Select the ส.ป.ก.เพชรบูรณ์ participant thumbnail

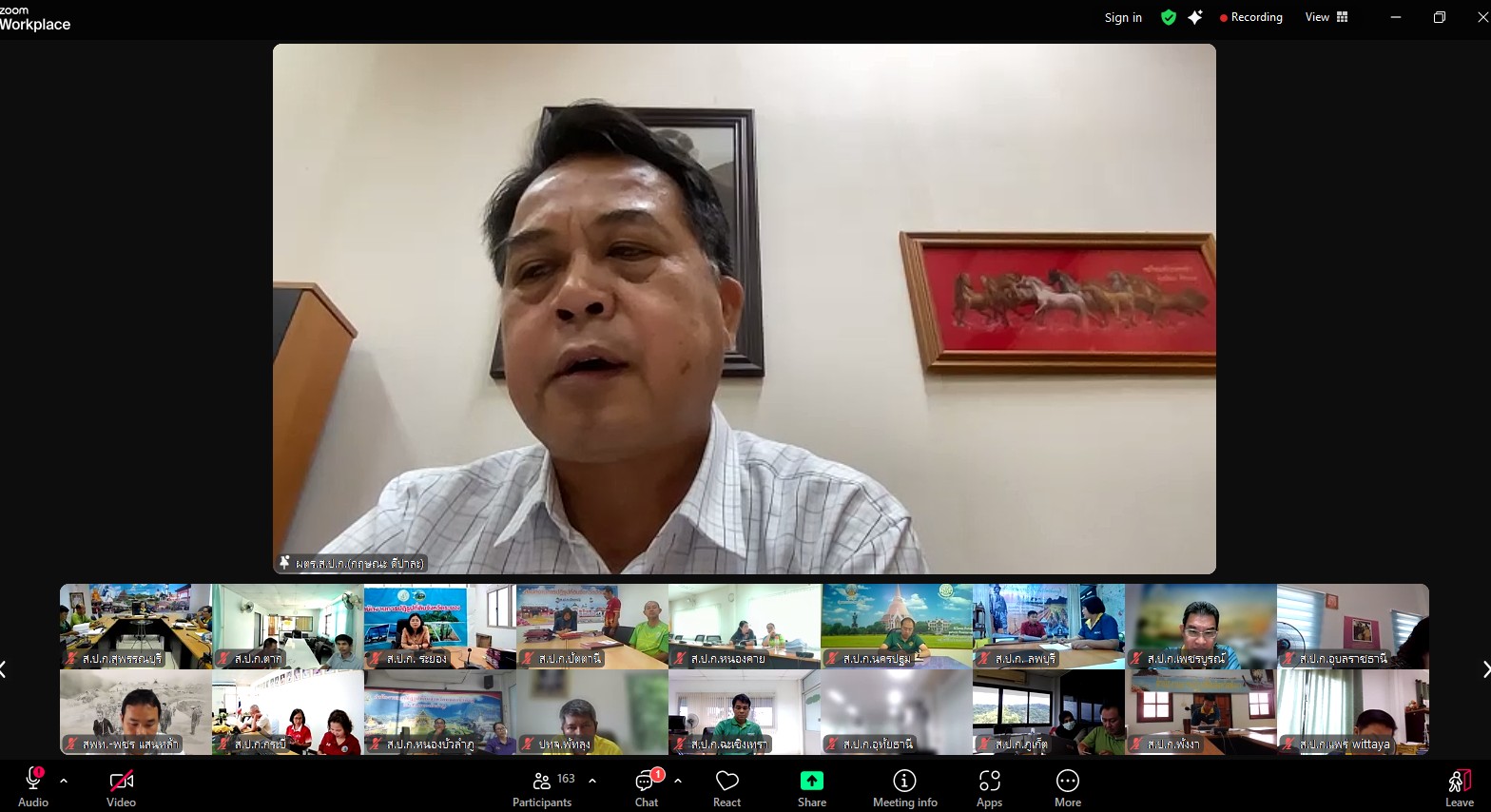click(x=1201, y=627)
